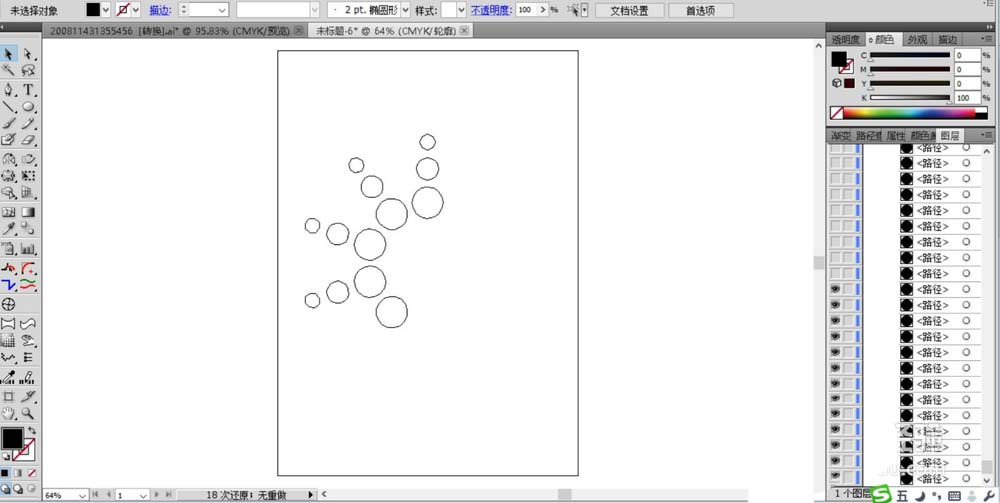The image size is (1000, 503).
Task: Select the Perspective Grid tool
Action: [28, 192]
